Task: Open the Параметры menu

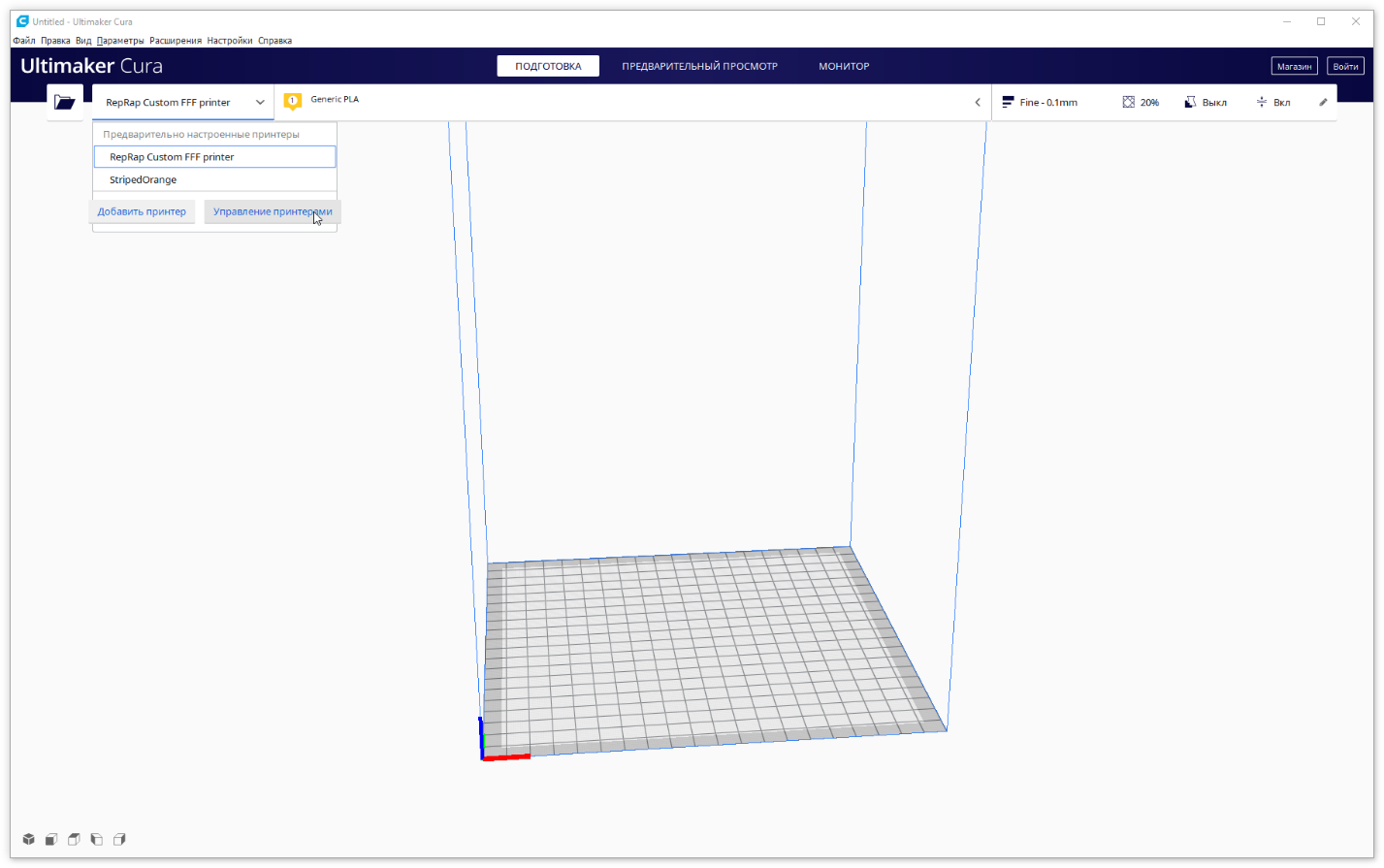Action: click(x=120, y=41)
